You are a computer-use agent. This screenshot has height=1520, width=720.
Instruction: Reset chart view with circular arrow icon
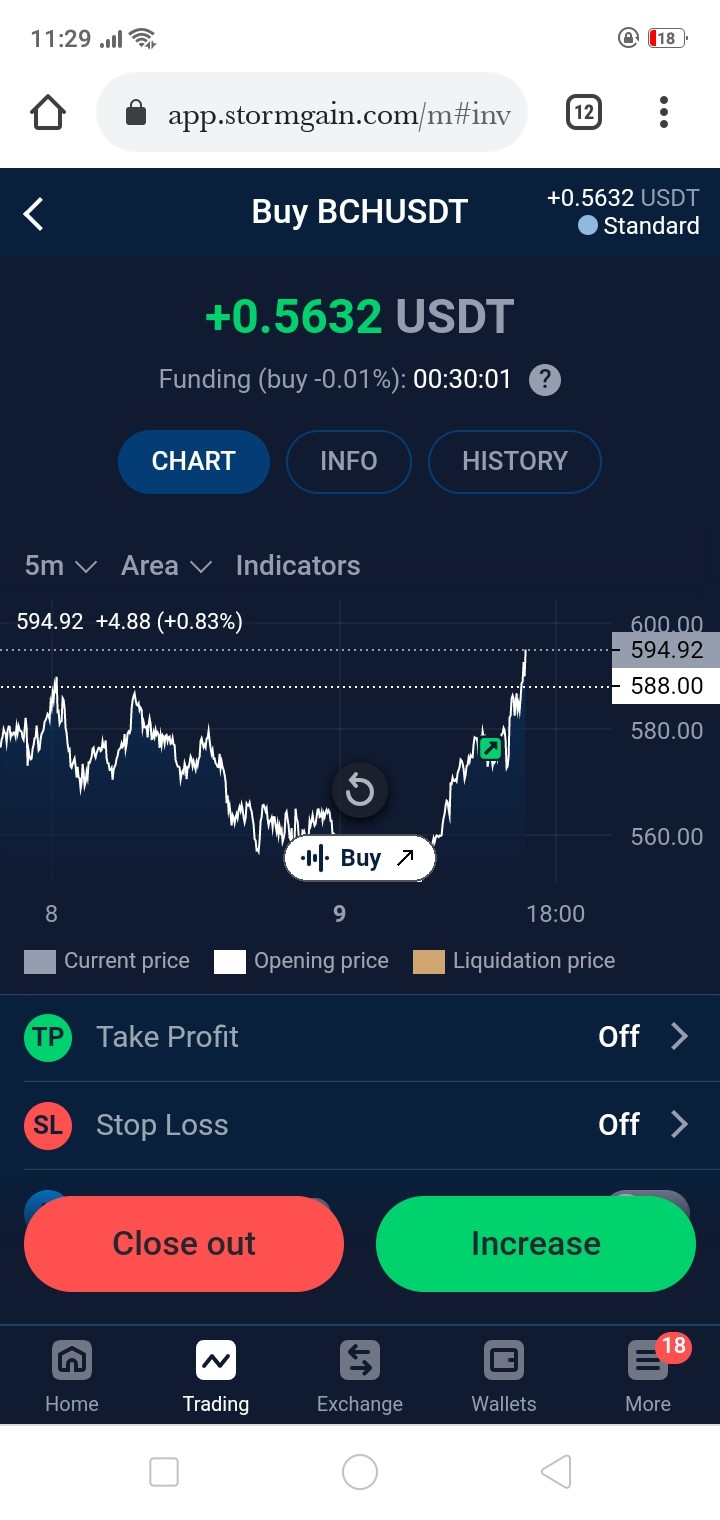click(360, 792)
